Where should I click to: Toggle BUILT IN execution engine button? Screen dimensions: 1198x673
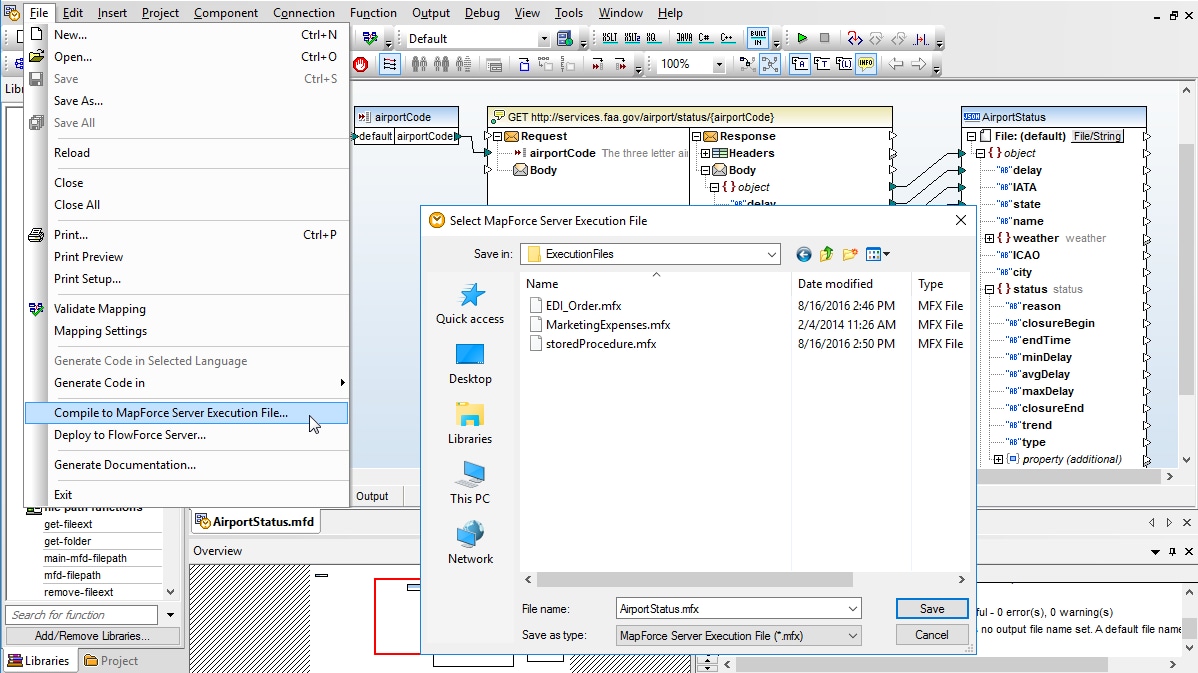[758, 38]
